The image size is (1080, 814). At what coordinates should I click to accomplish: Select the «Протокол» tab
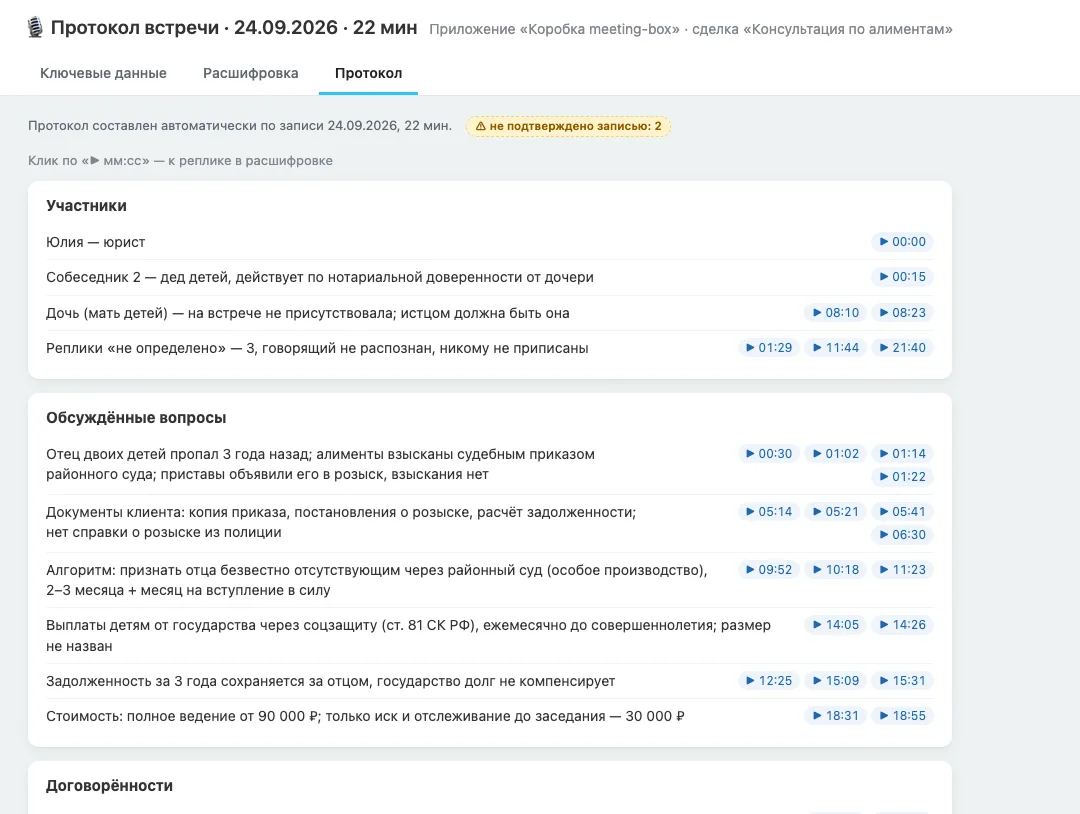point(368,73)
